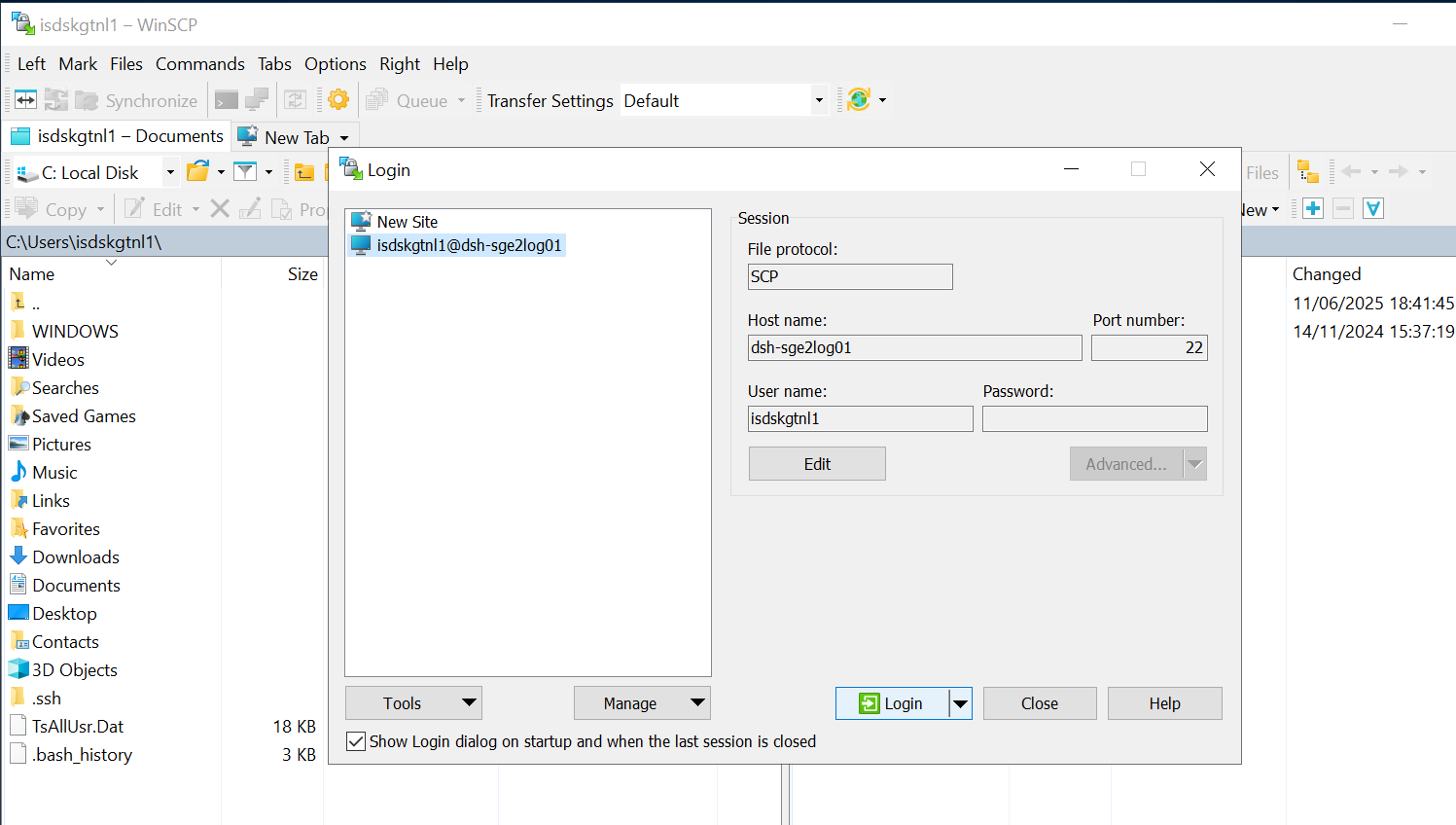The width and height of the screenshot is (1456, 825).
Task: Click Edit in the Session panel
Action: [x=816, y=463]
